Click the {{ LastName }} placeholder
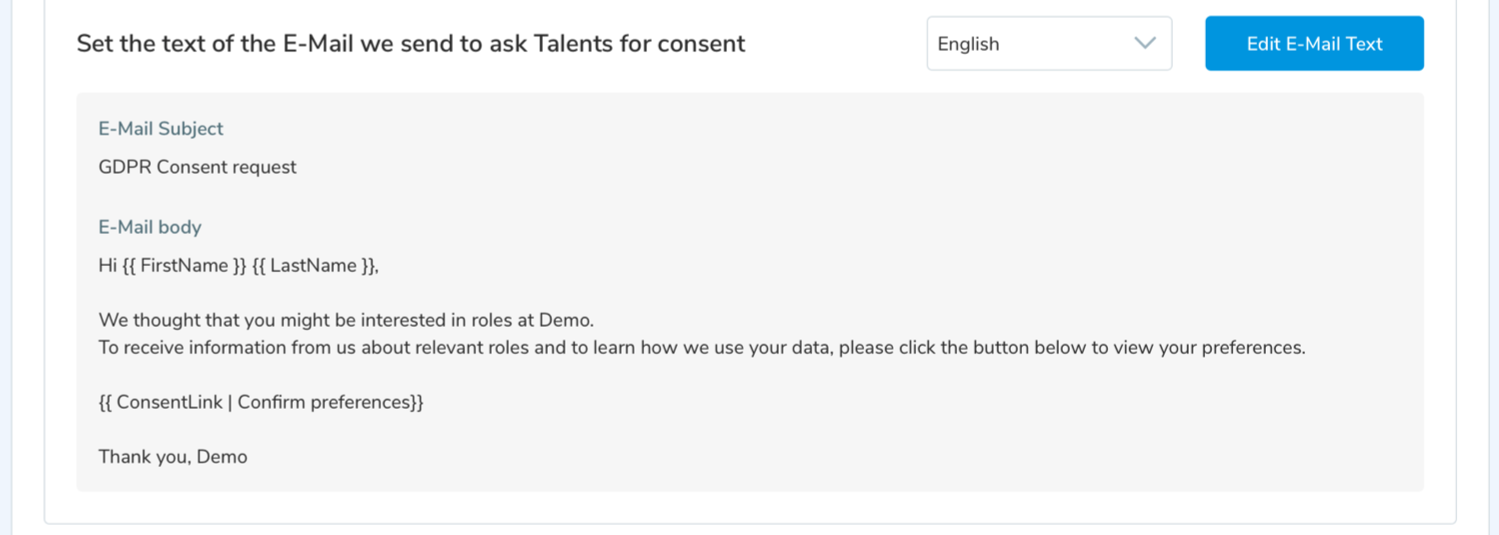Image resolution: width=1499 pixels, height=535 pixels. coord(314,266)
